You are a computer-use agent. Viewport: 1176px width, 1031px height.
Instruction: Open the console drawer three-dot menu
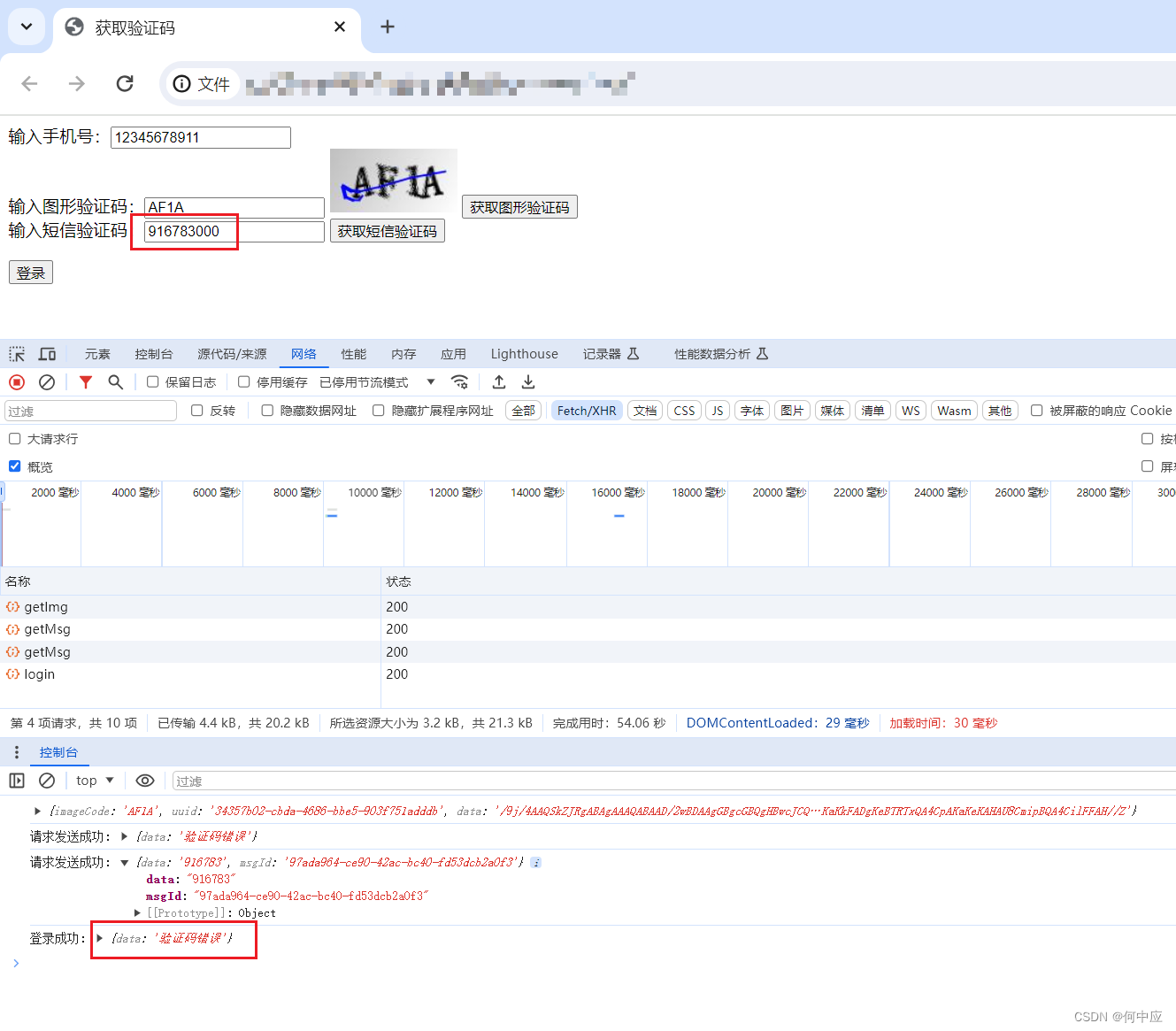pyautogui.click(x=17, y=752)
